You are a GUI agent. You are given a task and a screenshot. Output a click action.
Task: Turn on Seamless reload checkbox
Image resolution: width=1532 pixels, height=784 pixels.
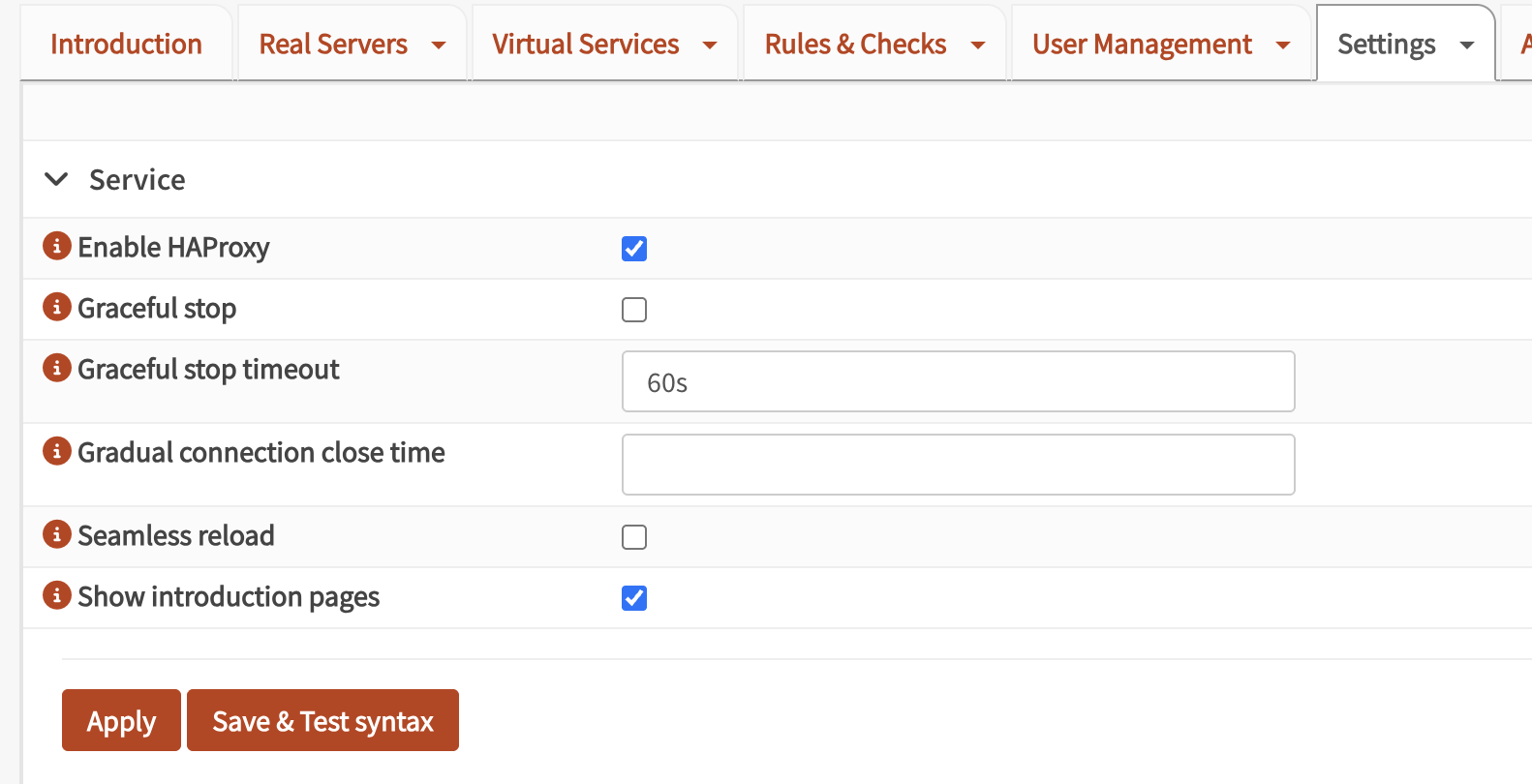coord(634,537)
